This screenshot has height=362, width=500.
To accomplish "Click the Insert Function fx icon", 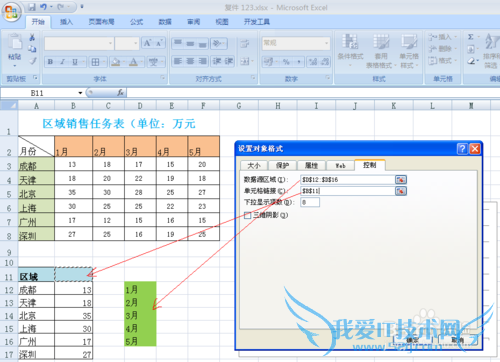I will [x=120, y=93].
